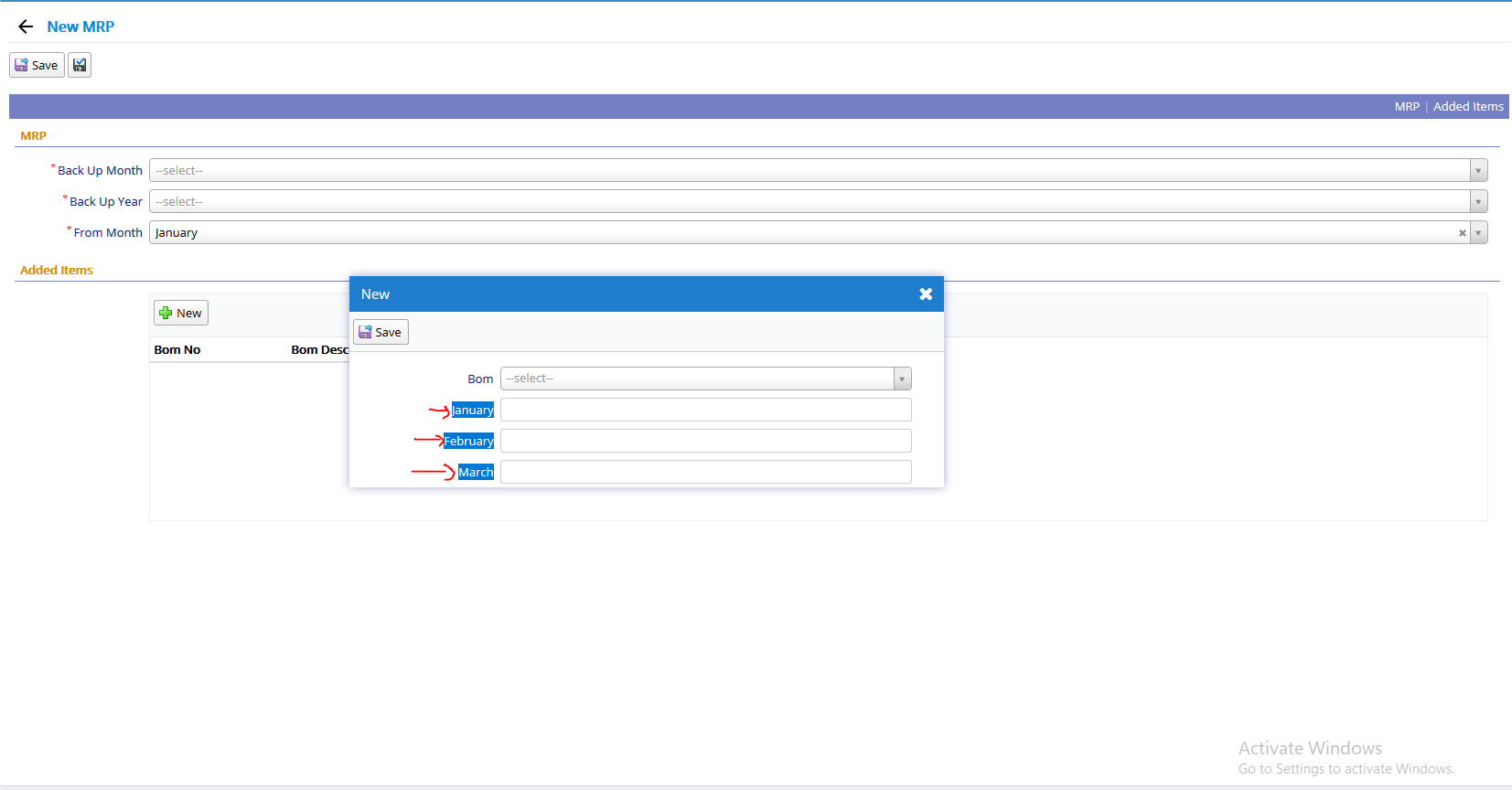Click the New button under Added Items

click(181, 313)
